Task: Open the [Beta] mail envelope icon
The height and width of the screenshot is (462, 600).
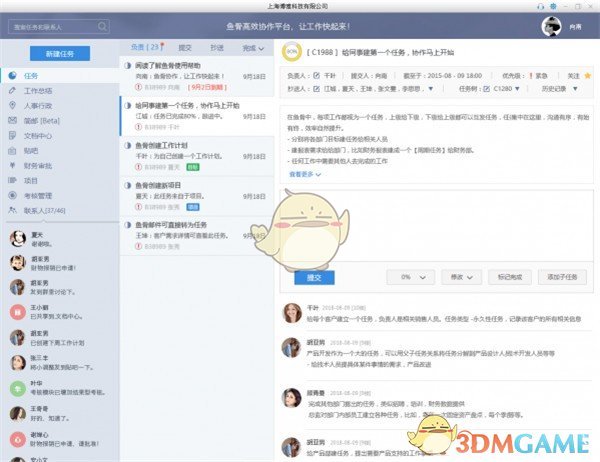Action: (12, 121)
